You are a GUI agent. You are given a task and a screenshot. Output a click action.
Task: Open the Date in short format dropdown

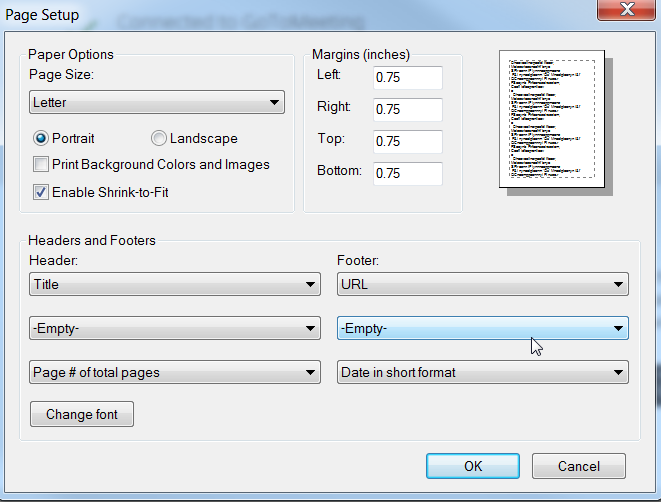coord(483,372)
